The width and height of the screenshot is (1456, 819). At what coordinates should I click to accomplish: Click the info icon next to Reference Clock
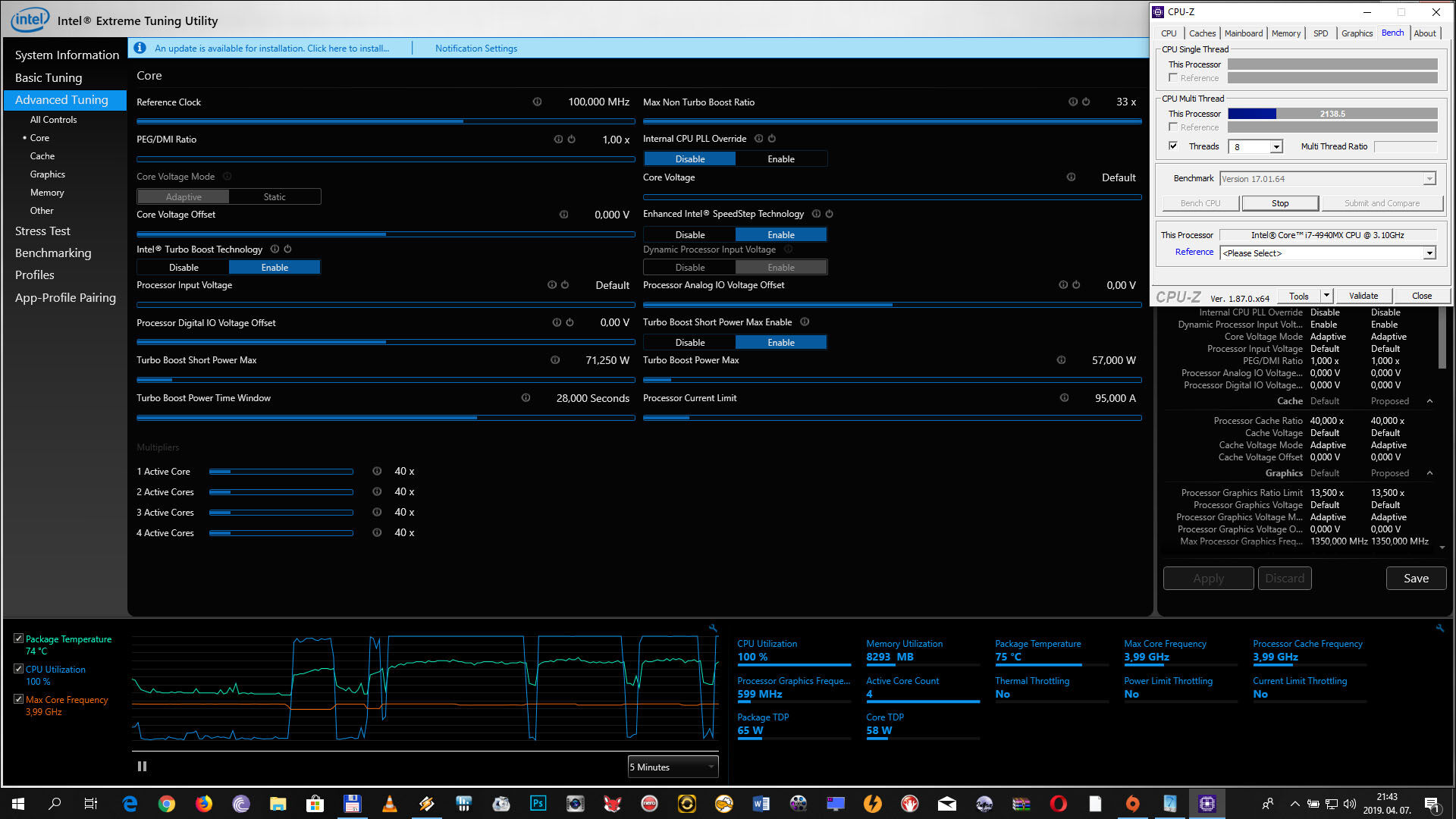pos(537,102)
